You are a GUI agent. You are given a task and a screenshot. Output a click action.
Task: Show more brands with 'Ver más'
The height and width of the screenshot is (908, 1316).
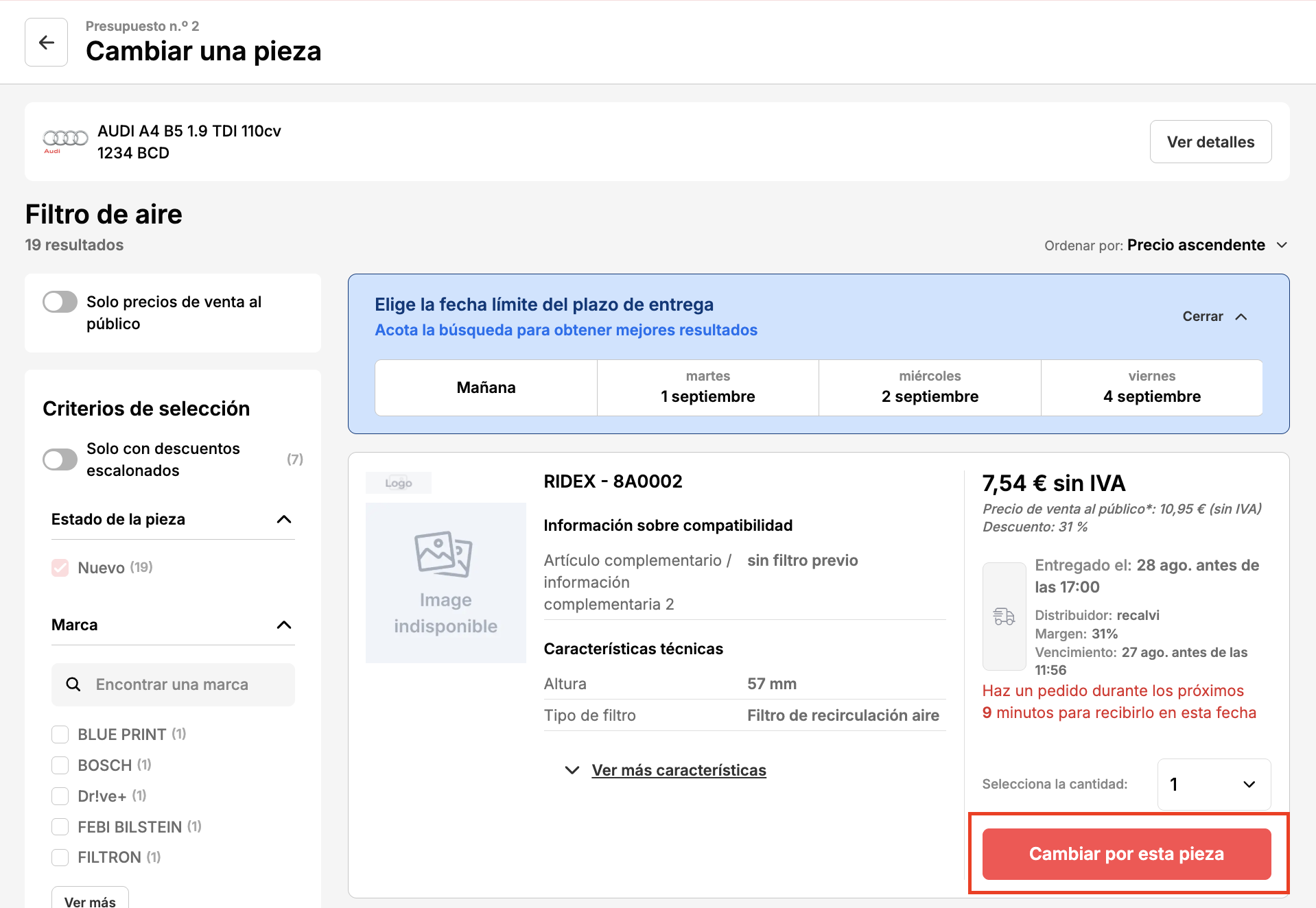coord(90,900)
